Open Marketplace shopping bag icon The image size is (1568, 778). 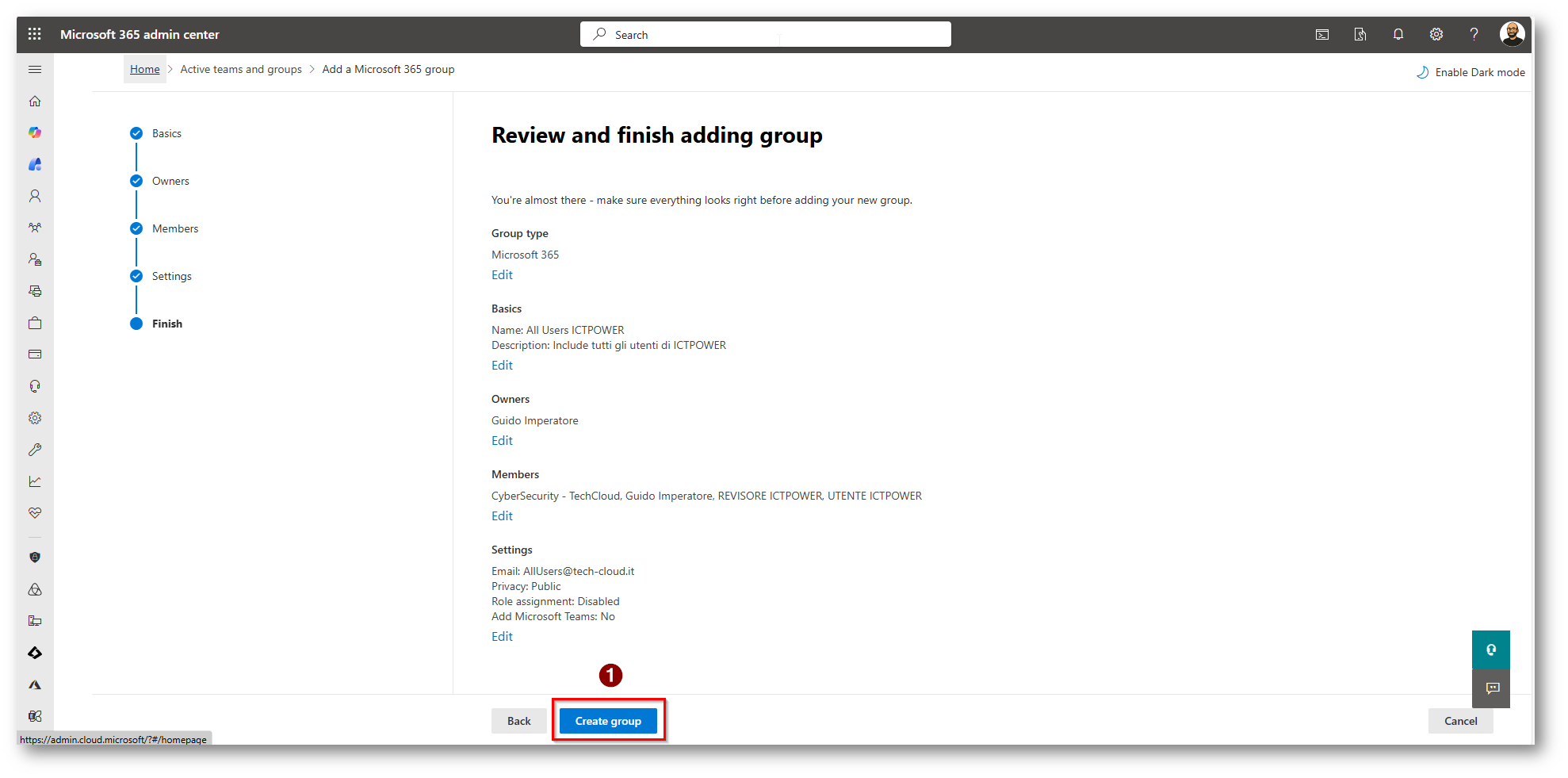tap(35, 323)
